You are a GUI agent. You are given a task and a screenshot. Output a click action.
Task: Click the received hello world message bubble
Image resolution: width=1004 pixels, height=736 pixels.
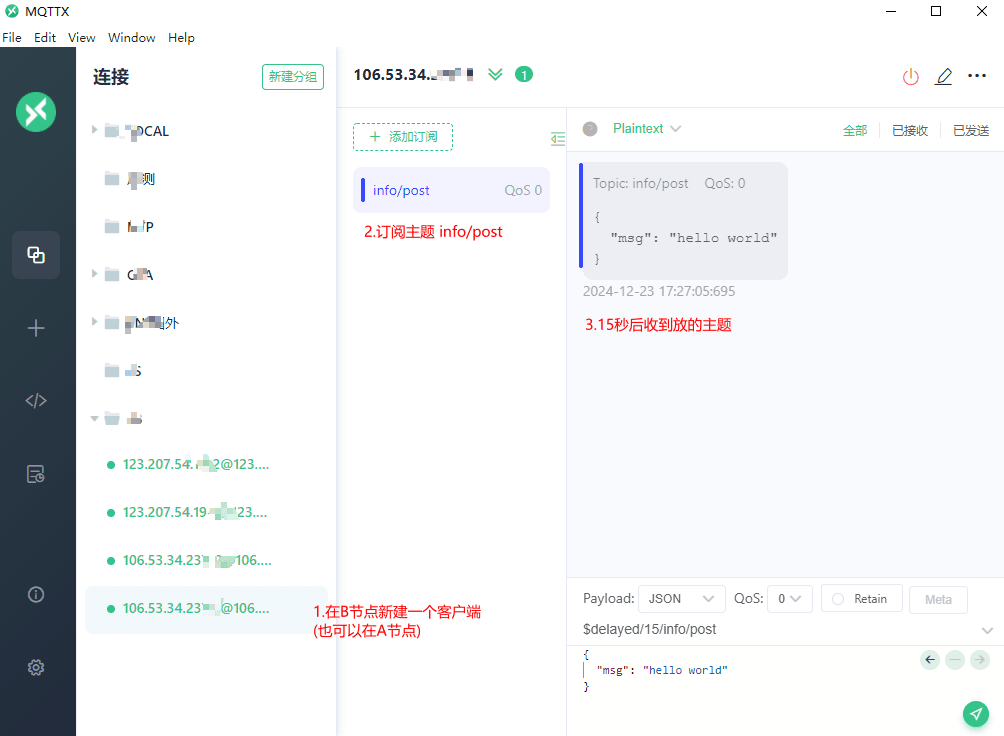pos(684,221)
